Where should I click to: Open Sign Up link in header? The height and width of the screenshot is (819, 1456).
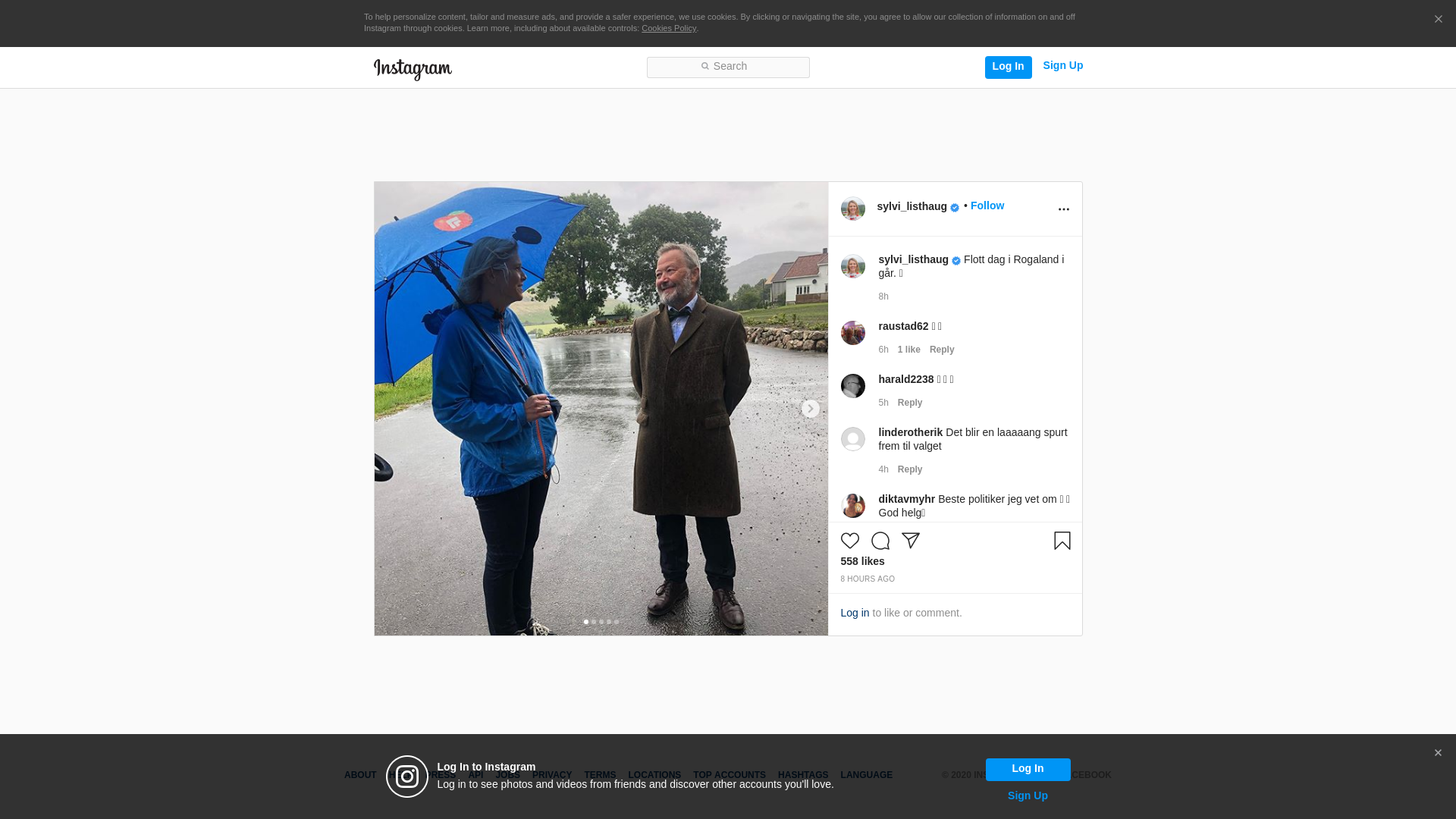[x=1062, y=65]
